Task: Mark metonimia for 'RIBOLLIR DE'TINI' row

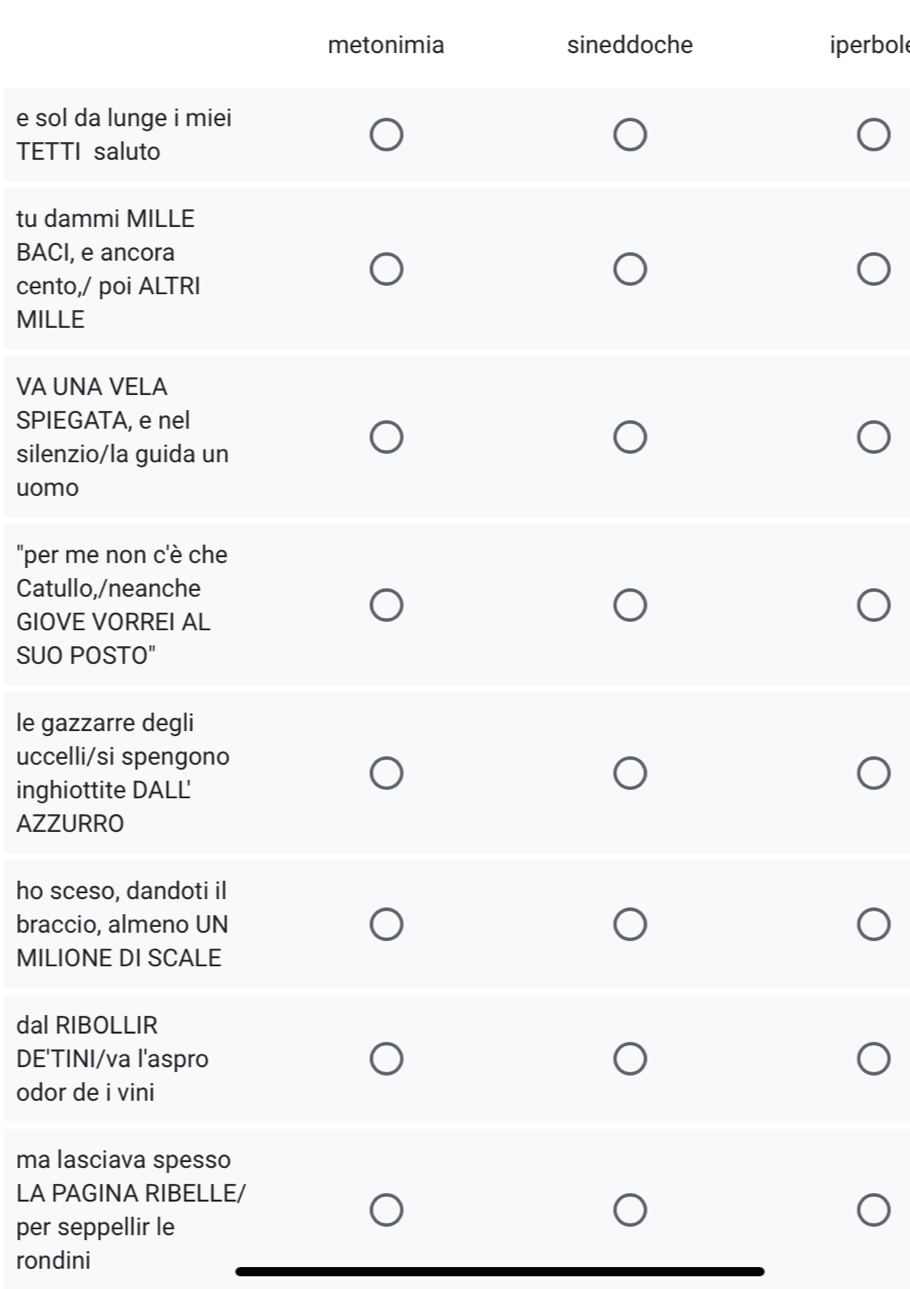Action: [x=387, y=1059]
